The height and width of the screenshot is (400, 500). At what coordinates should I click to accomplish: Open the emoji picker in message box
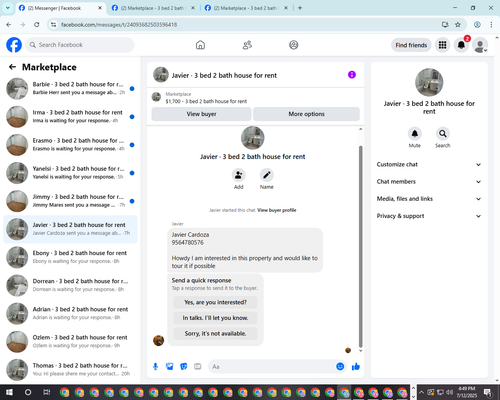[340, 367]
